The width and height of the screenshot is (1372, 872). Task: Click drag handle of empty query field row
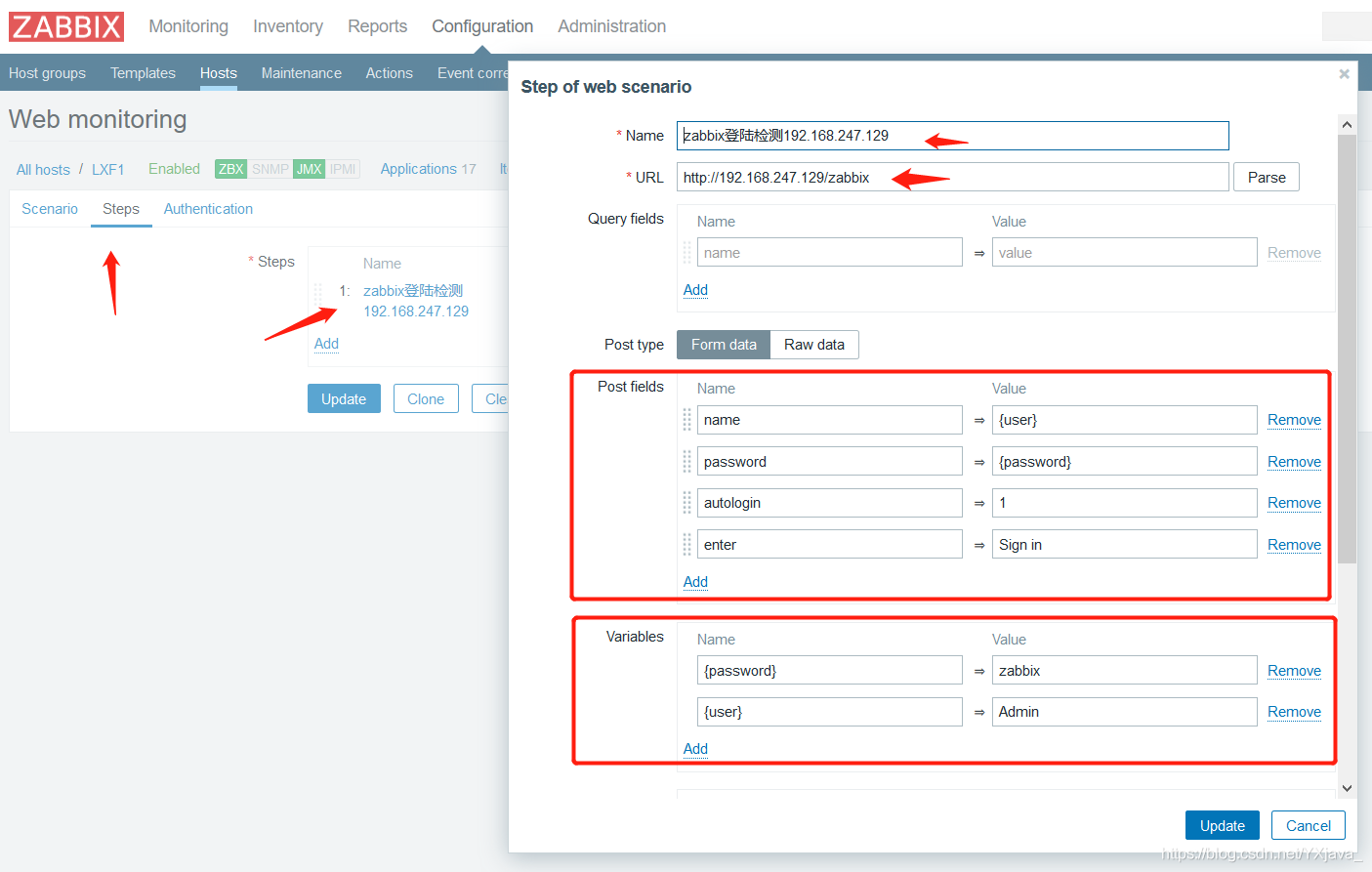point(686,252)
